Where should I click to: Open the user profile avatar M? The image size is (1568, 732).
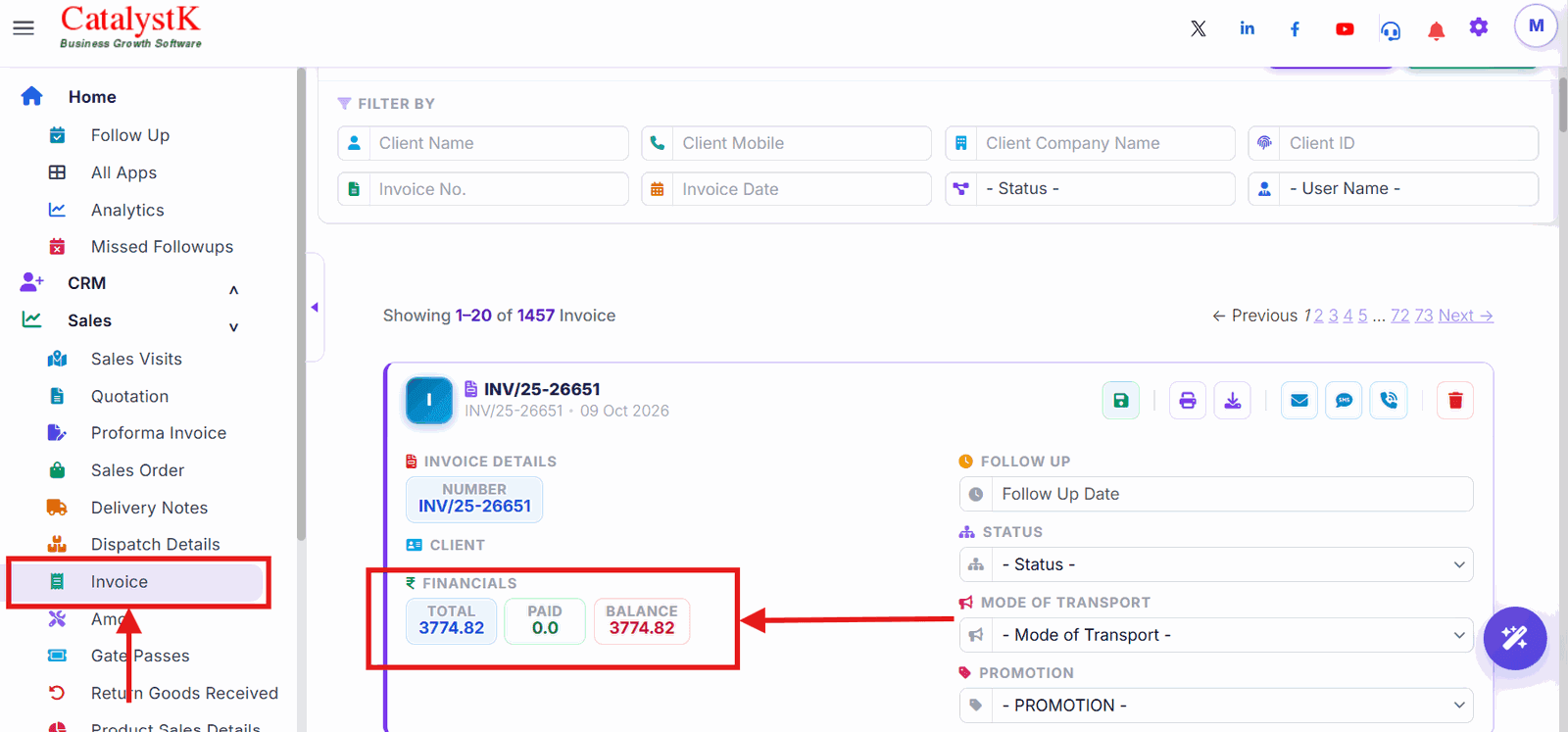tap(1536, 26)
